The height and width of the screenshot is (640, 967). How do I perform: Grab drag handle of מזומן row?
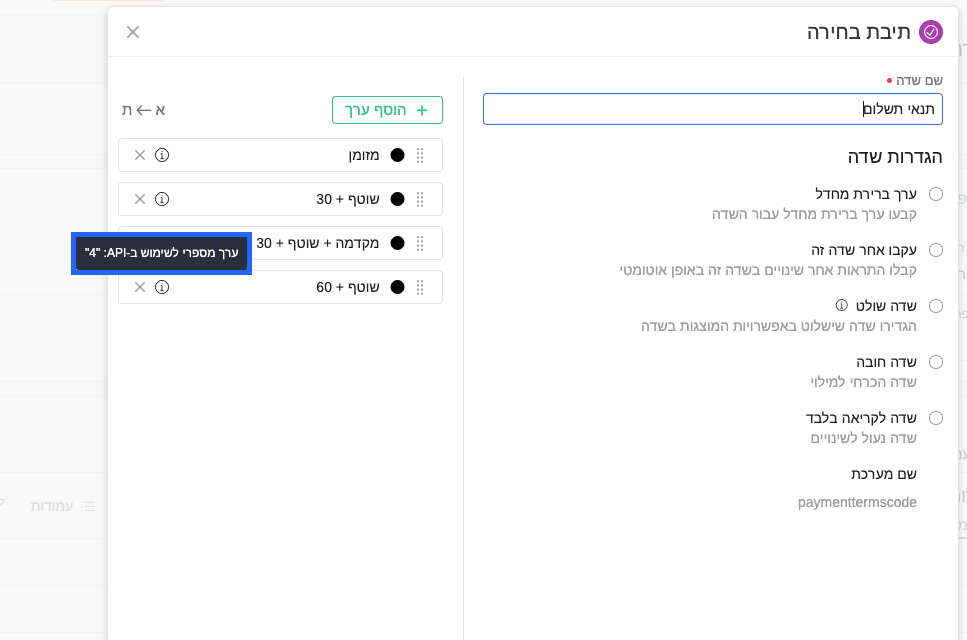(420, 155)
